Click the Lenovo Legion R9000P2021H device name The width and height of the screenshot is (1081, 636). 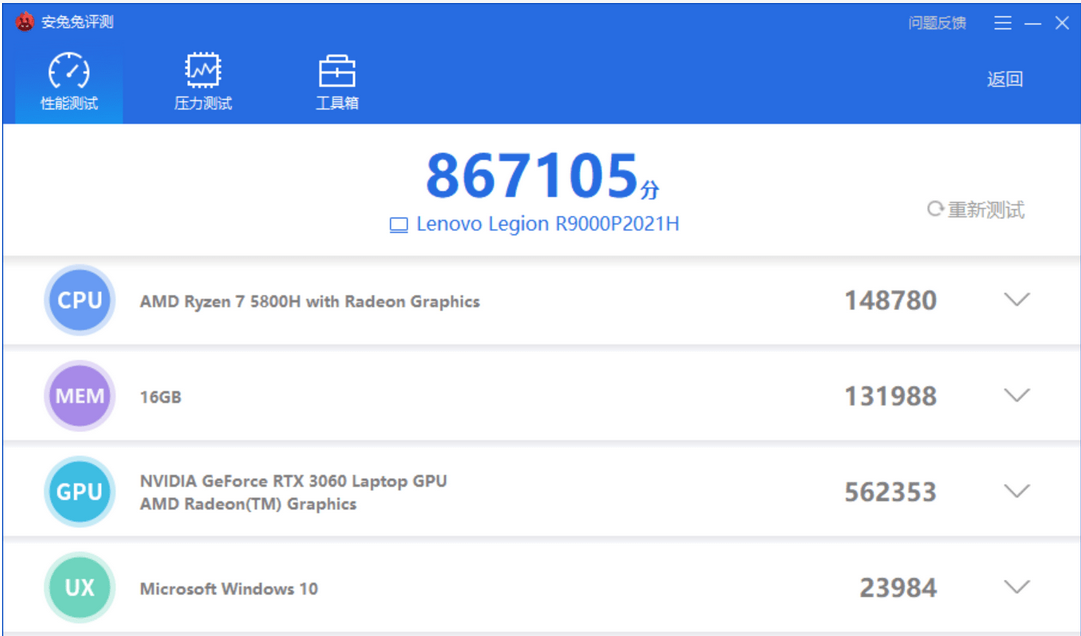coord(548,224)
